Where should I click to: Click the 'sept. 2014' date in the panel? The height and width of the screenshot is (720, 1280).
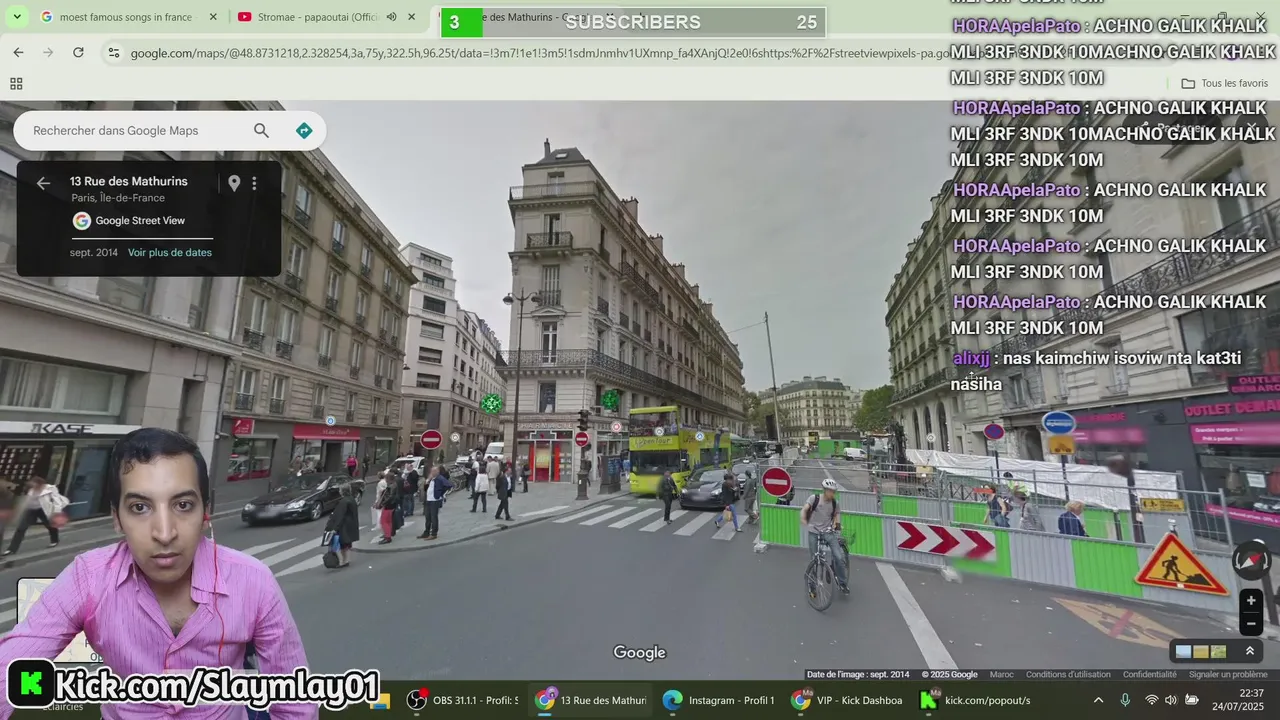click(x=94, y=253)
